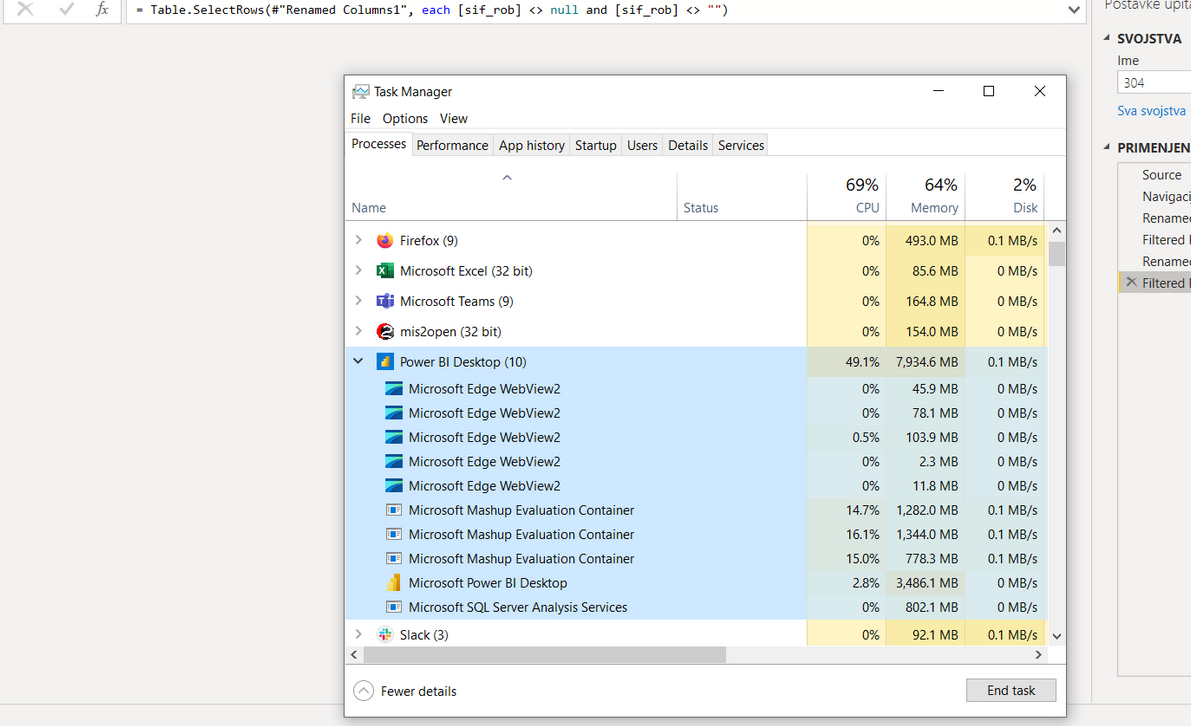
Task: Select the Processes tab
Action: (378, 144)
